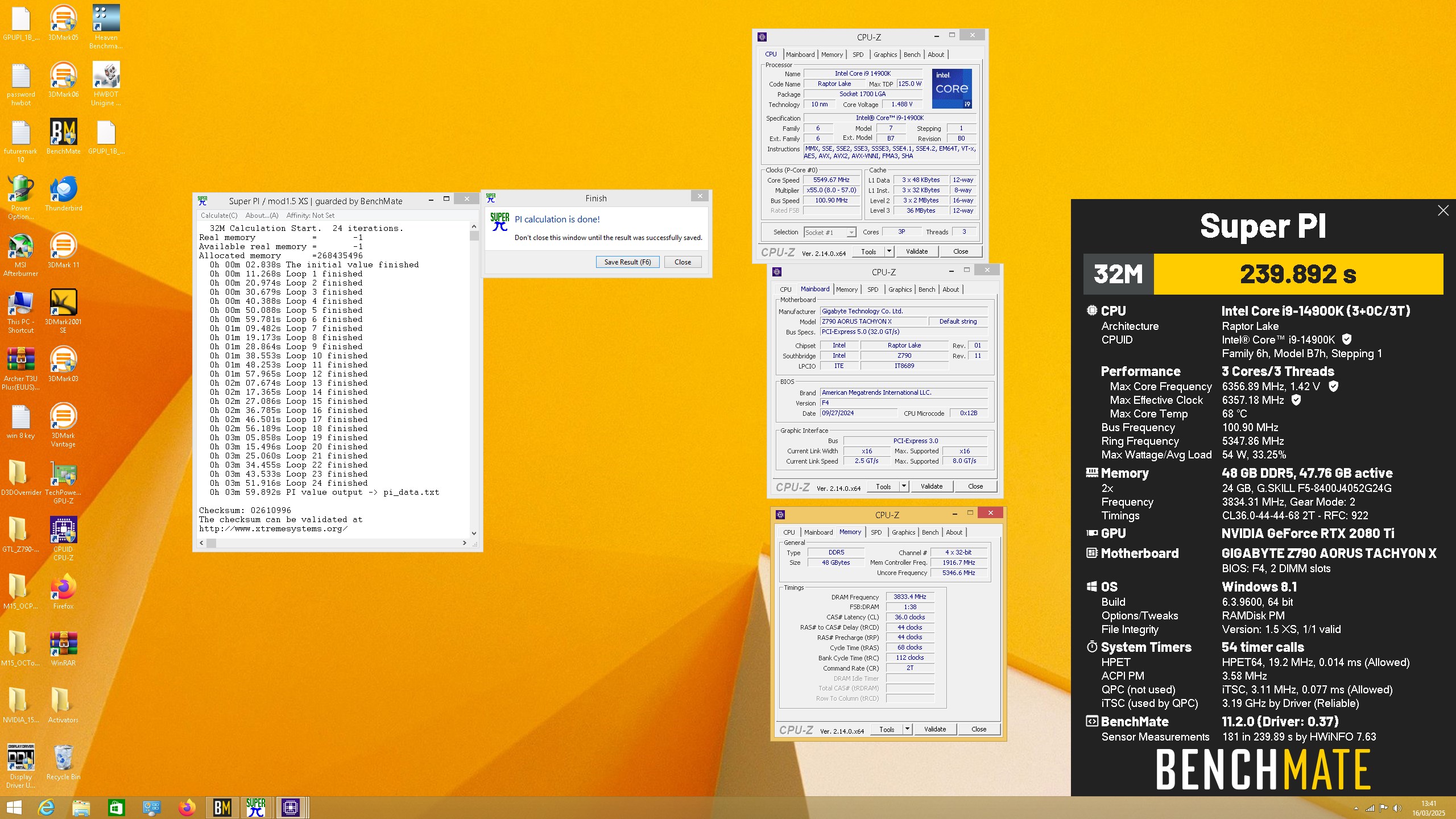Open the Windows Store taskbar icon
Screen dimensions: 1456x819
[117, 808]
